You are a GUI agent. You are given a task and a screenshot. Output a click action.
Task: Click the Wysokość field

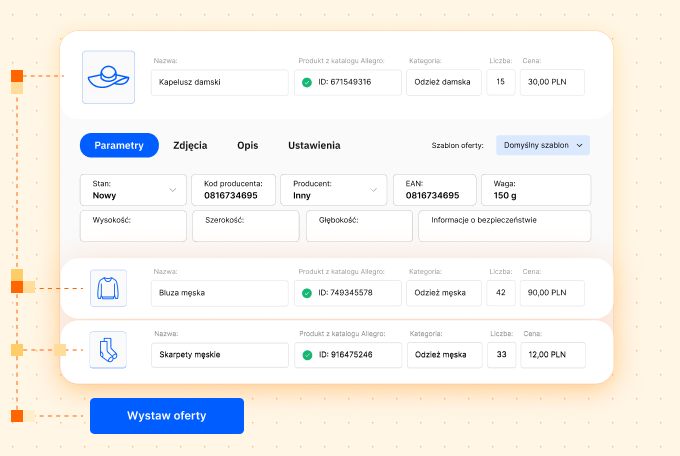133,226
